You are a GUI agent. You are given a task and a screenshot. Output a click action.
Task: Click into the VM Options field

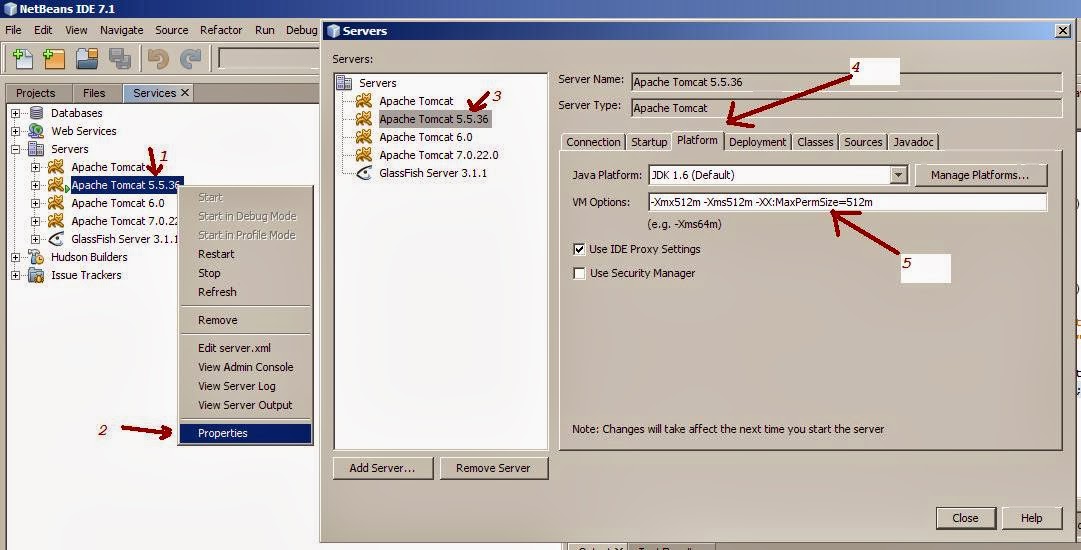847,202
